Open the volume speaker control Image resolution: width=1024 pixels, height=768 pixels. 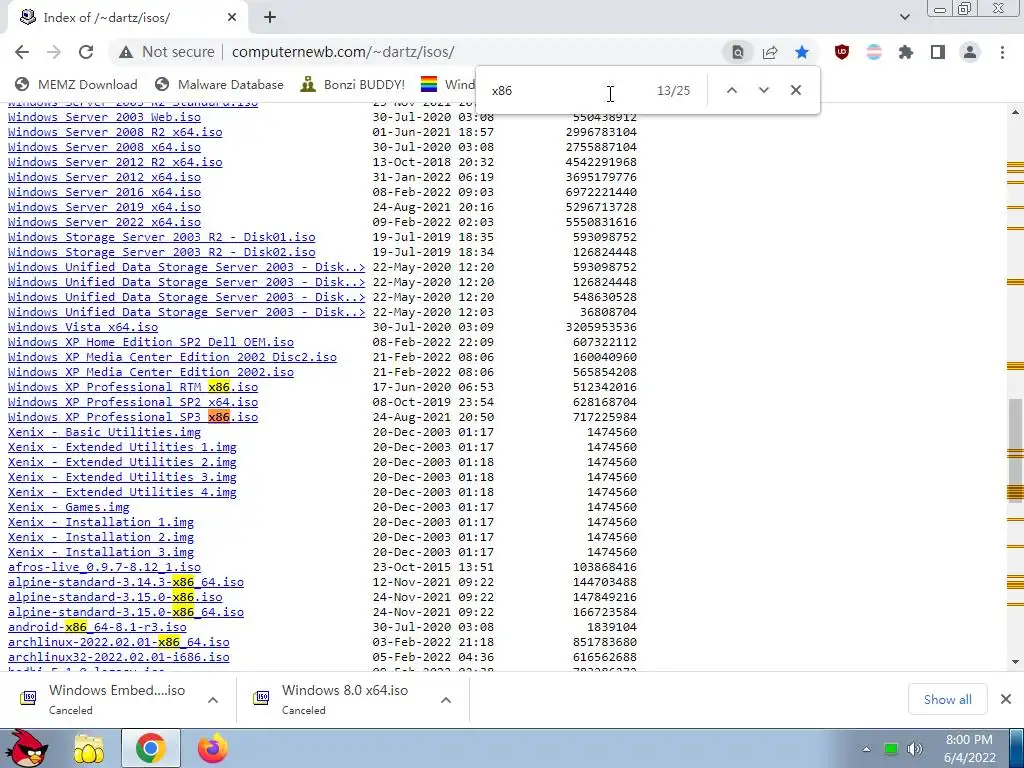(x=915, y=748)
